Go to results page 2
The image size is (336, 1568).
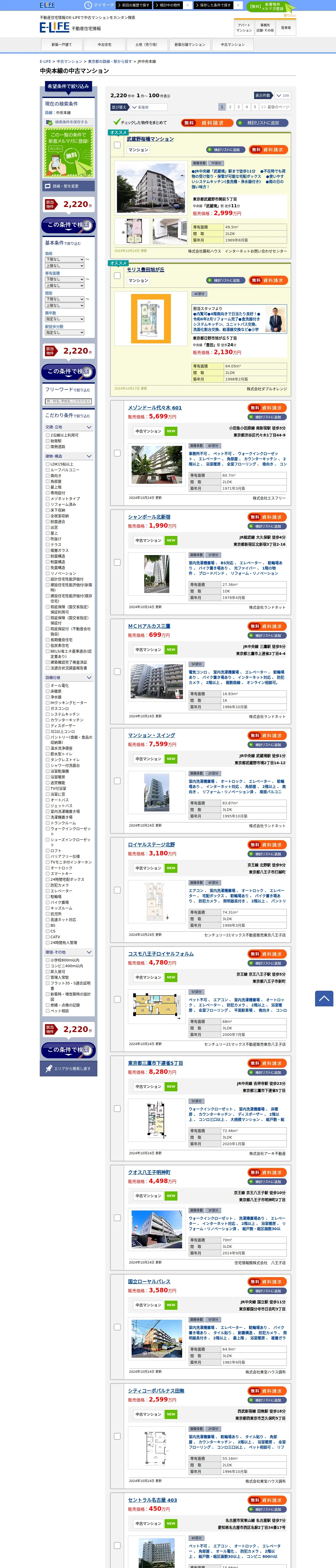click(230, 107)
